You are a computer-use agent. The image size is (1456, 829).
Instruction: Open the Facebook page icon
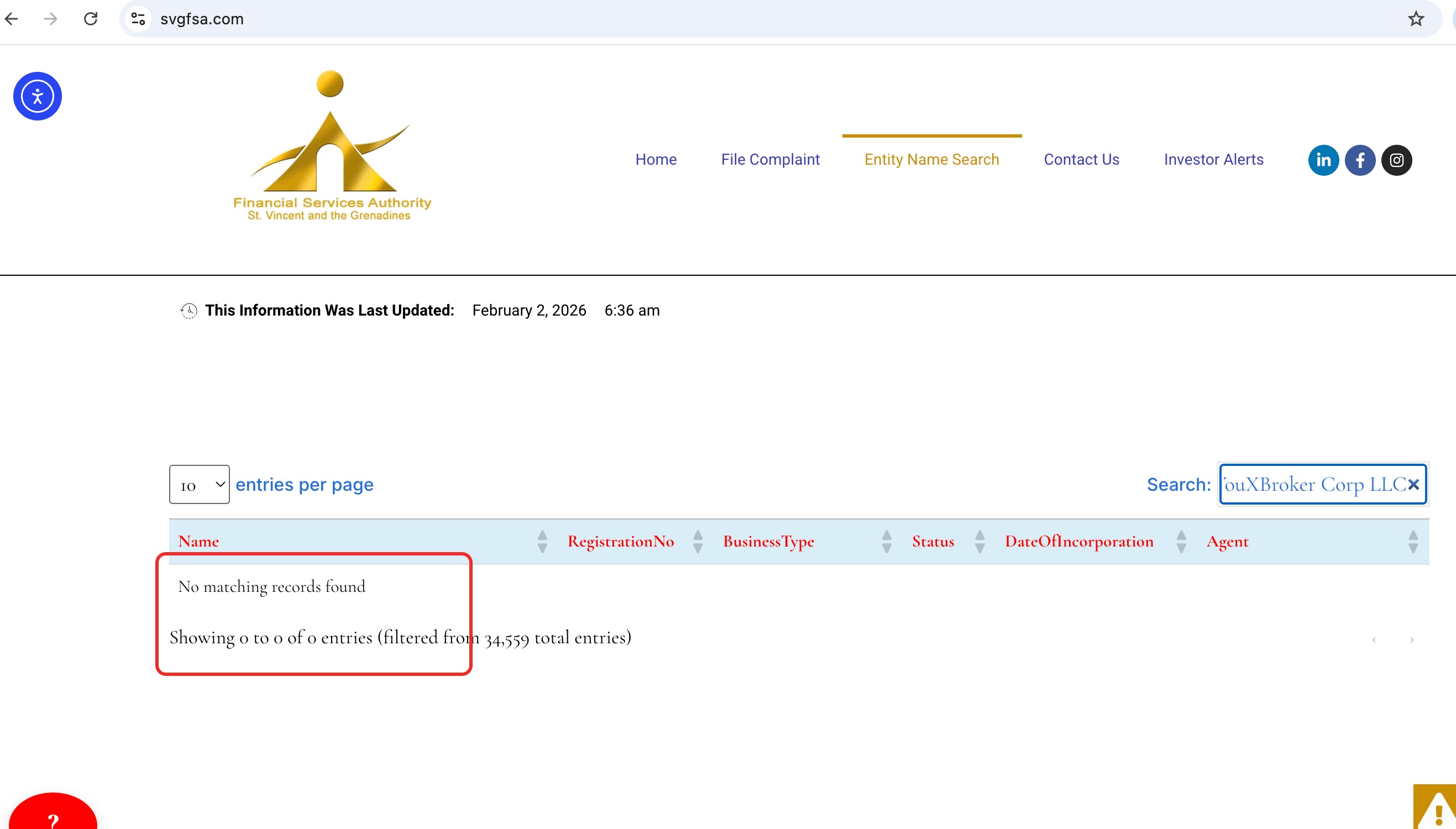click(x=1360, y=160)
